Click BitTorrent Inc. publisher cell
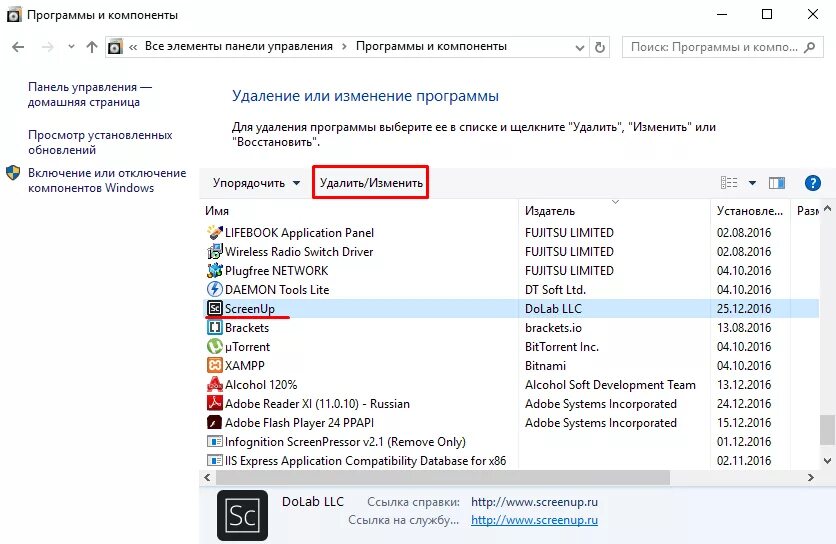 pos(562,347)
